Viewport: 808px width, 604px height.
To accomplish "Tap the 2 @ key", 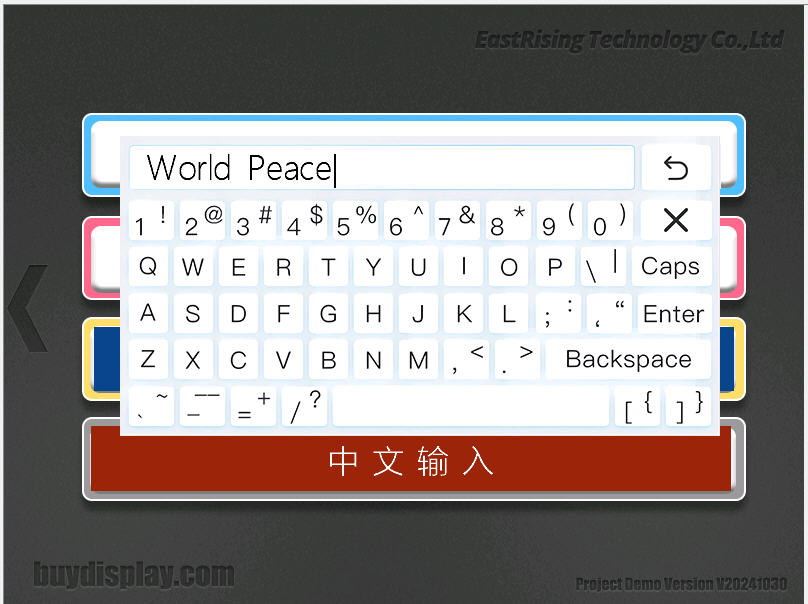I will coord(203,221).
